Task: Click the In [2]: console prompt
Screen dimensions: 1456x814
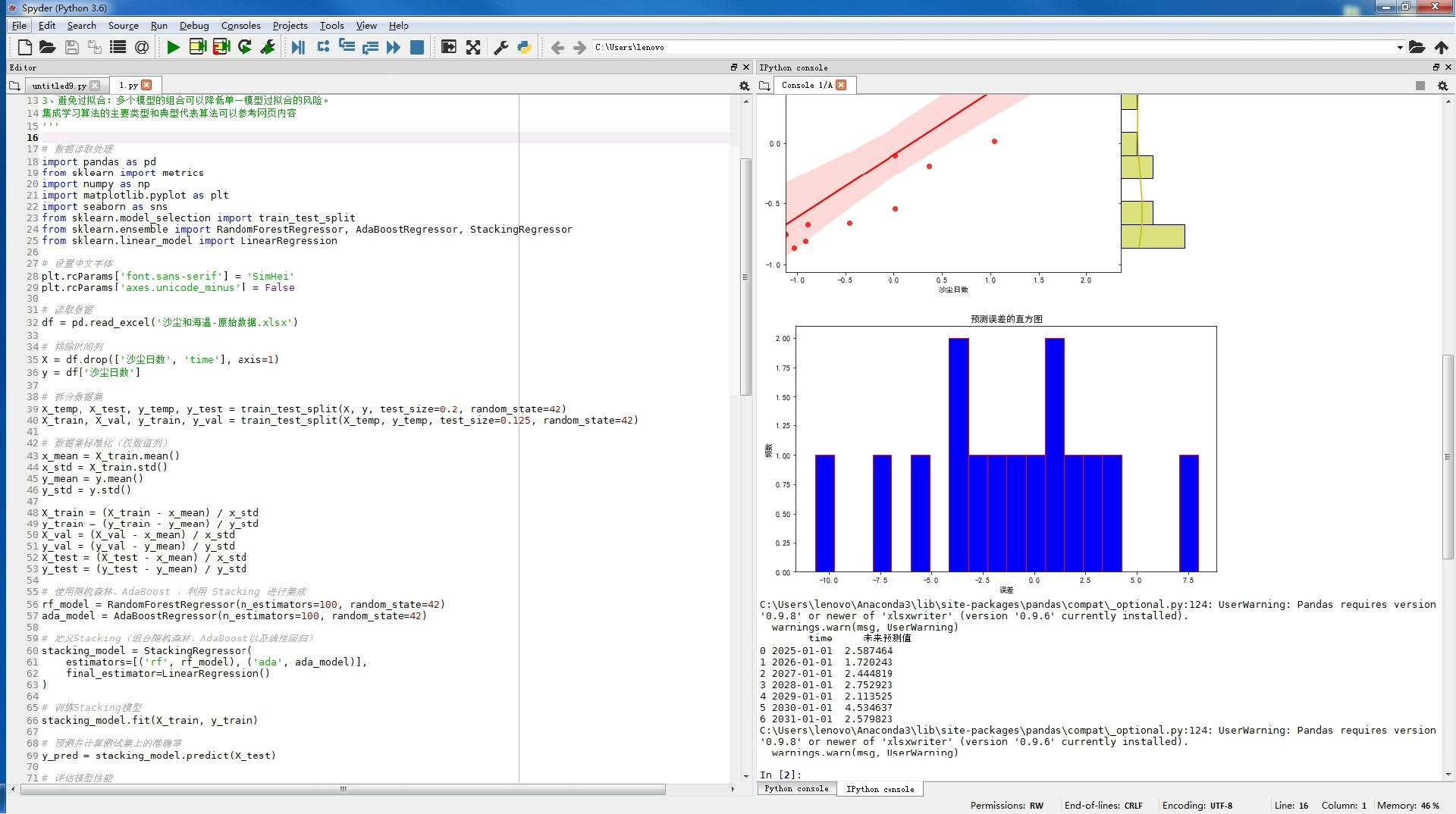Action: (780, 775)
